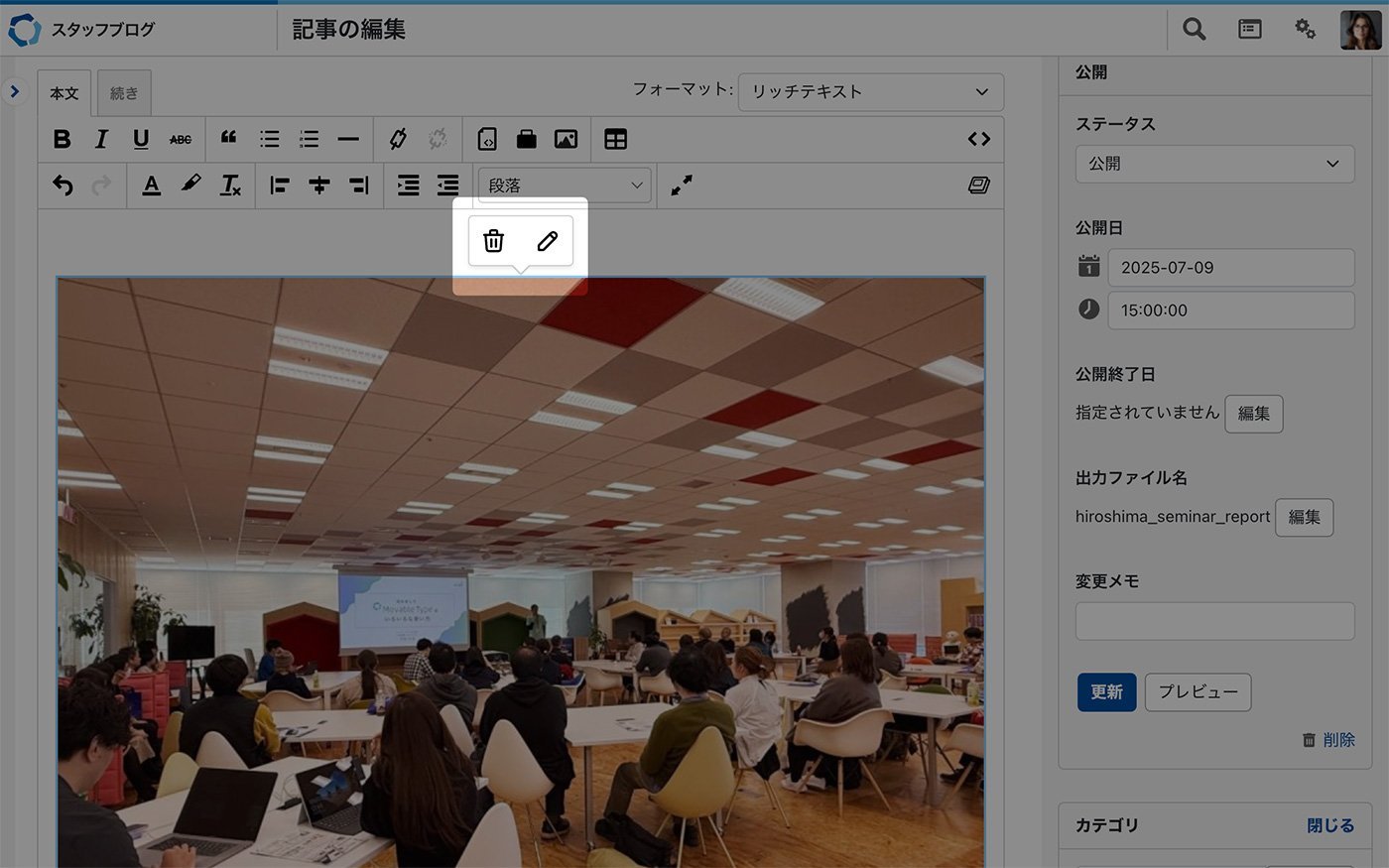Viewport: 1389px width, 868px height.
Task: Insert an image using the picture icon
Action: pos(566,140)
